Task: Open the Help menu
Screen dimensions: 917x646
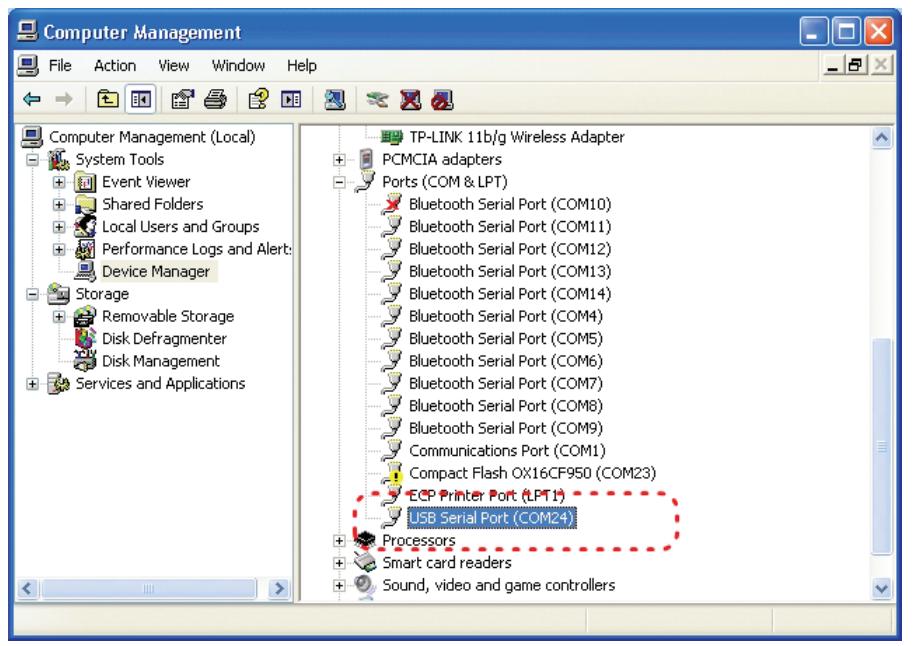Action: click(x=302, y=65)
